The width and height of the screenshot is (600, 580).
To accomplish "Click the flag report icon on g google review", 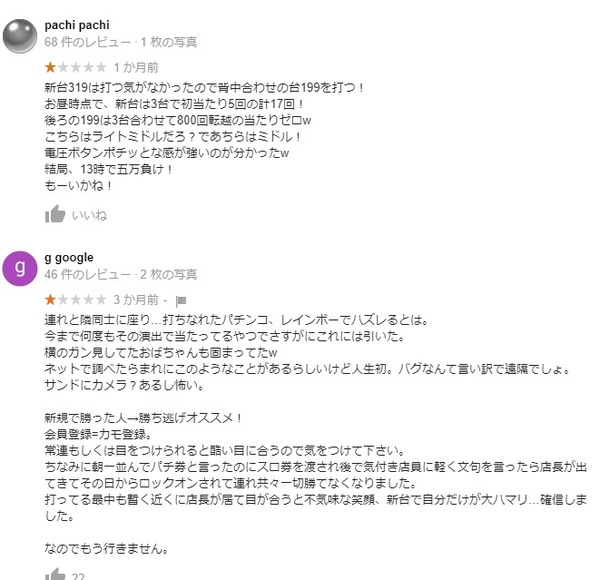I will point(181,301).
